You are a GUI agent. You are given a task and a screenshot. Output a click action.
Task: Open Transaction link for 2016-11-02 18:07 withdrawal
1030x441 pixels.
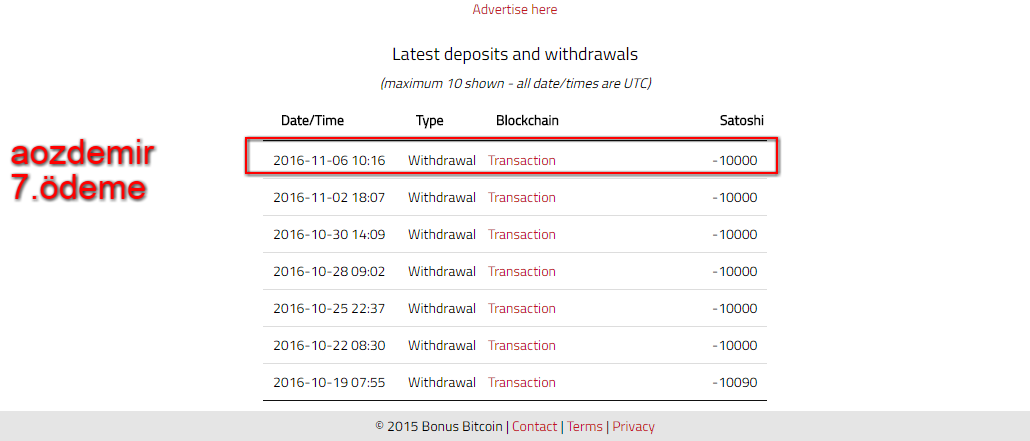522,197
